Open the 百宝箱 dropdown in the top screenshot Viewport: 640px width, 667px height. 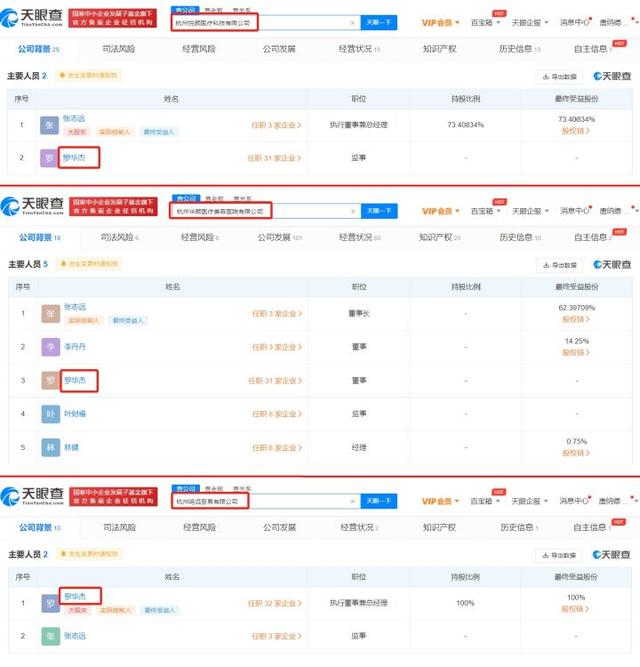(485, 23)
